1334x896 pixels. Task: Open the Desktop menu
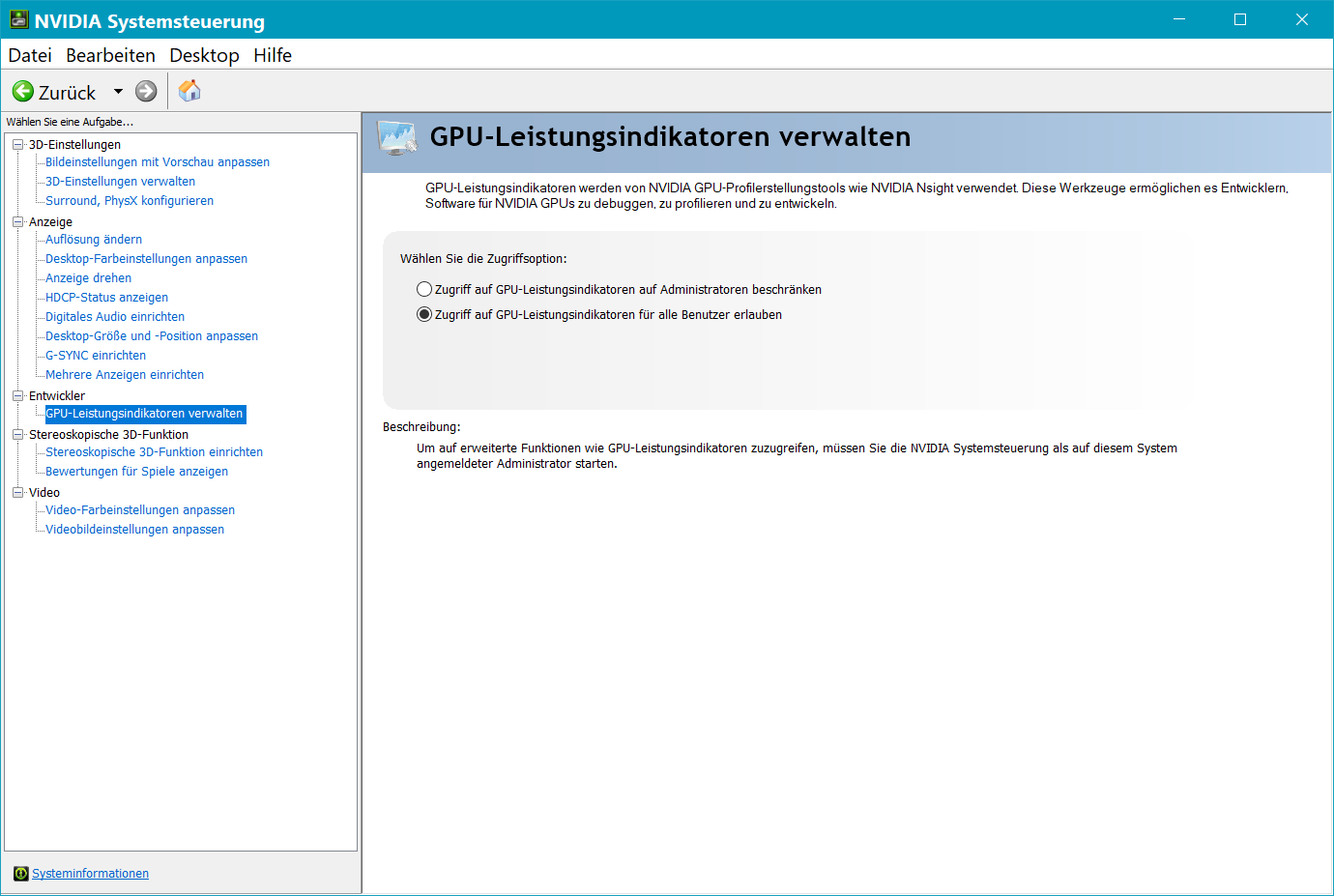pos(204,55)
